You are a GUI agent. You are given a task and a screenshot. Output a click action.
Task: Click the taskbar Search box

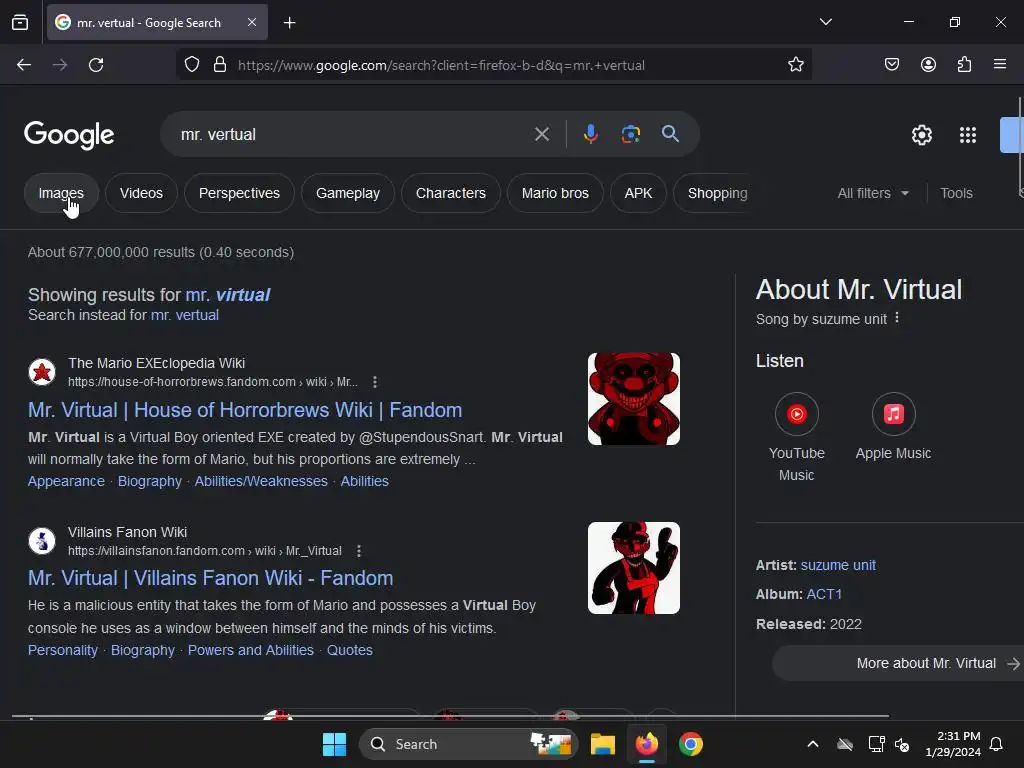pyautogui.click(x=468, y=744)
